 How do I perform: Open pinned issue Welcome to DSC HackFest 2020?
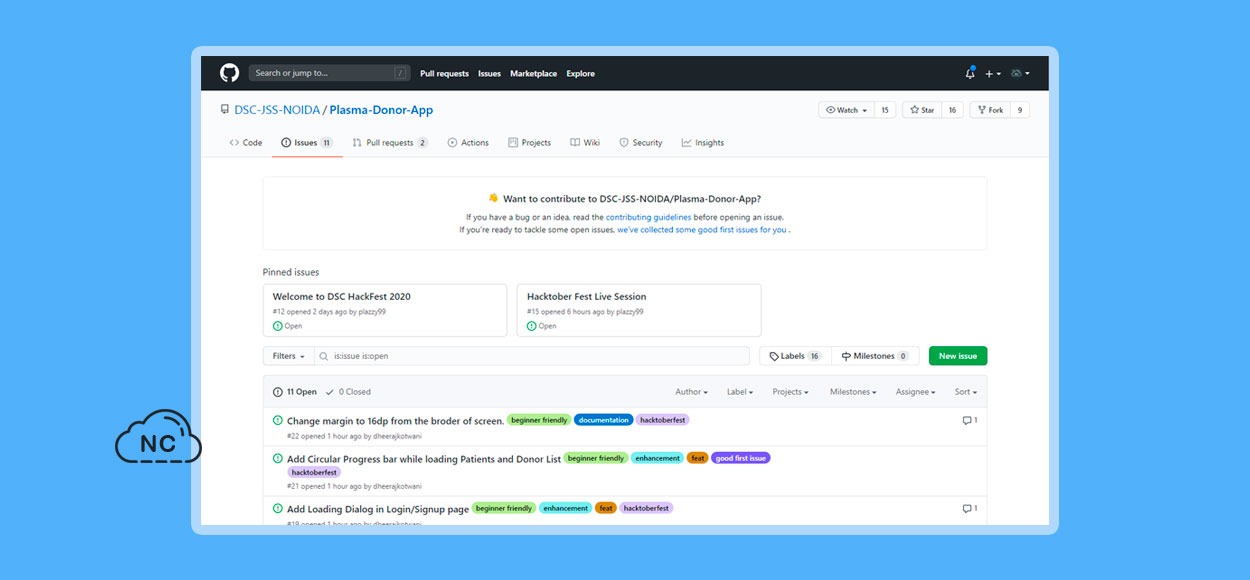pyautogui.click(x=342, y=297)
